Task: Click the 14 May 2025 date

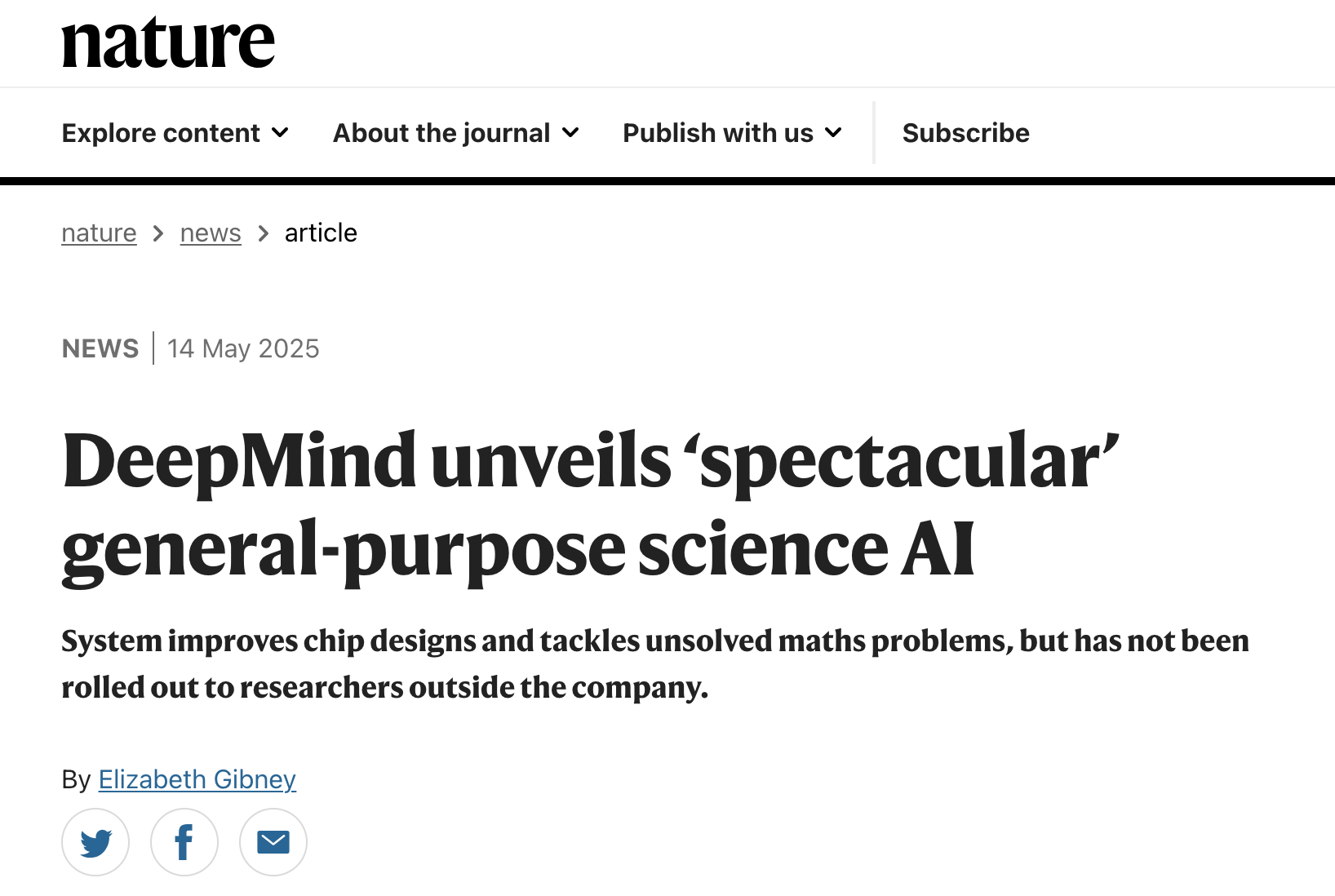Action: pyautogui.click(x=243, y=348)
